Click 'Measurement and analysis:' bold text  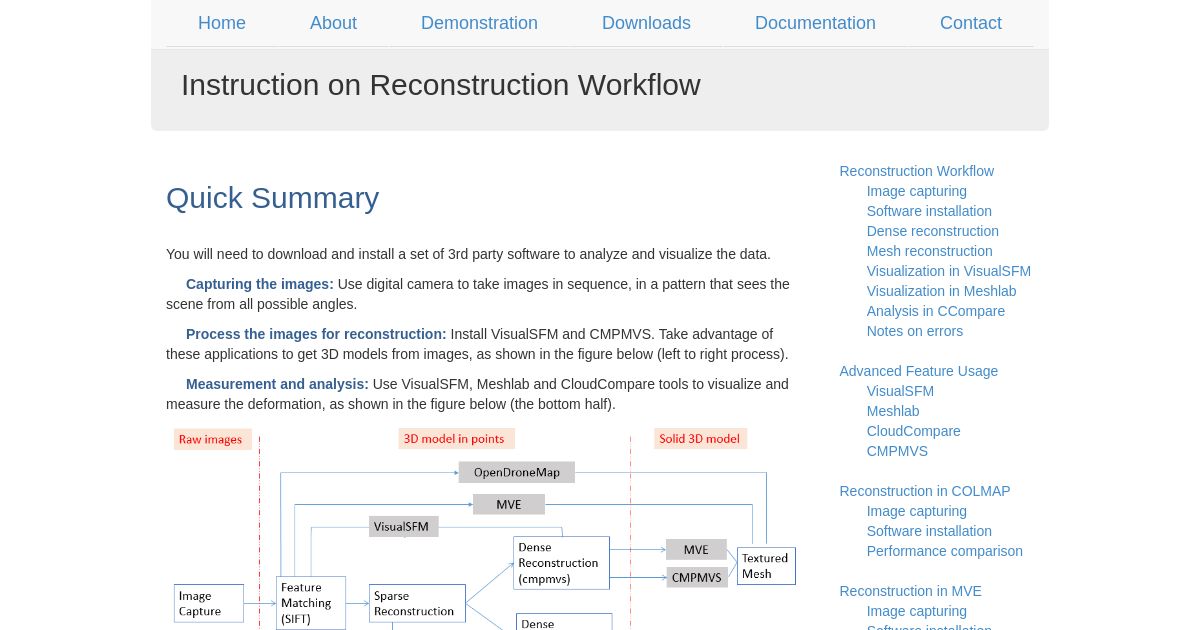point(277,384)
